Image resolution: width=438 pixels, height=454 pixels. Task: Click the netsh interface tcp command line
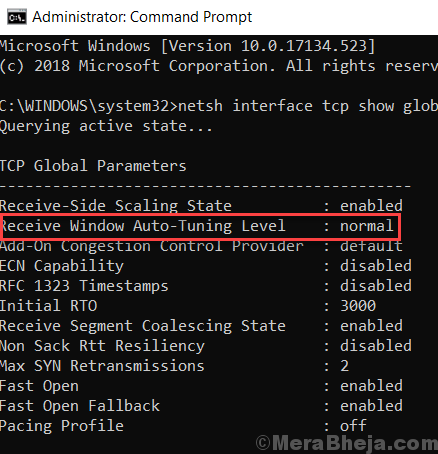click(219, 106)
